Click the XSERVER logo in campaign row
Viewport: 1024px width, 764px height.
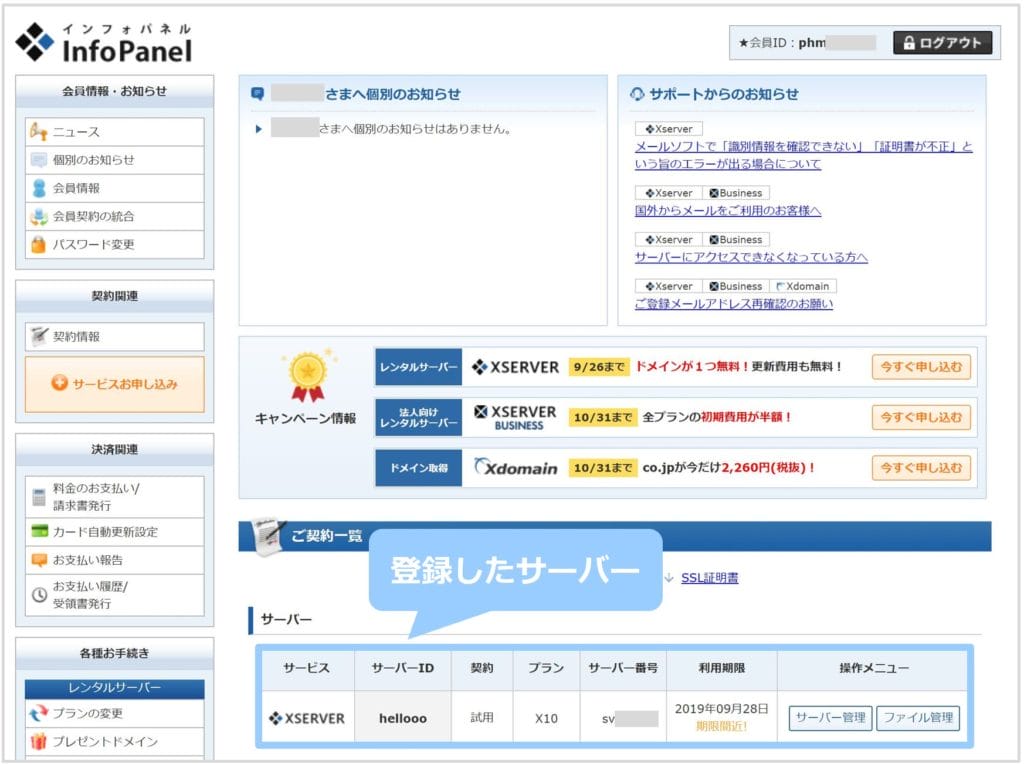pos(515,367)
